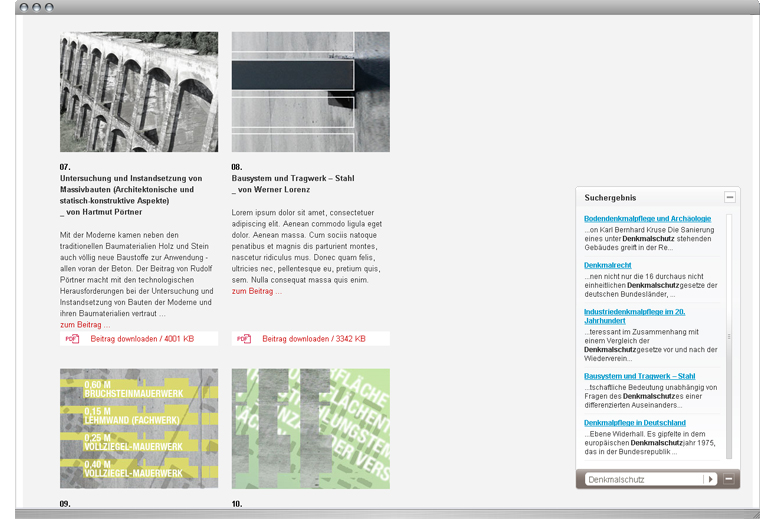Click the PDF icon for the 3342 KB download
This screenshot has width=775, height=519.
coord(244,339)
